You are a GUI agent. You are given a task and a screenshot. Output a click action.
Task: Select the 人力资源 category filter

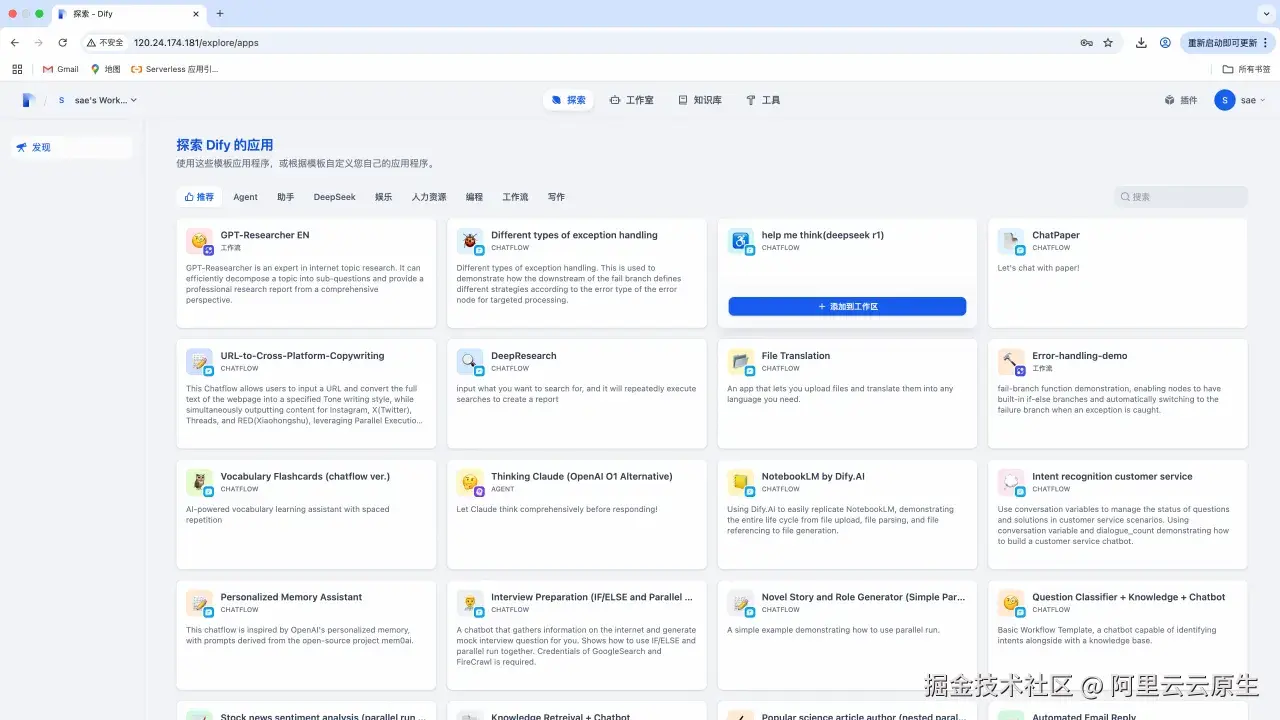[x=429, y=197]
